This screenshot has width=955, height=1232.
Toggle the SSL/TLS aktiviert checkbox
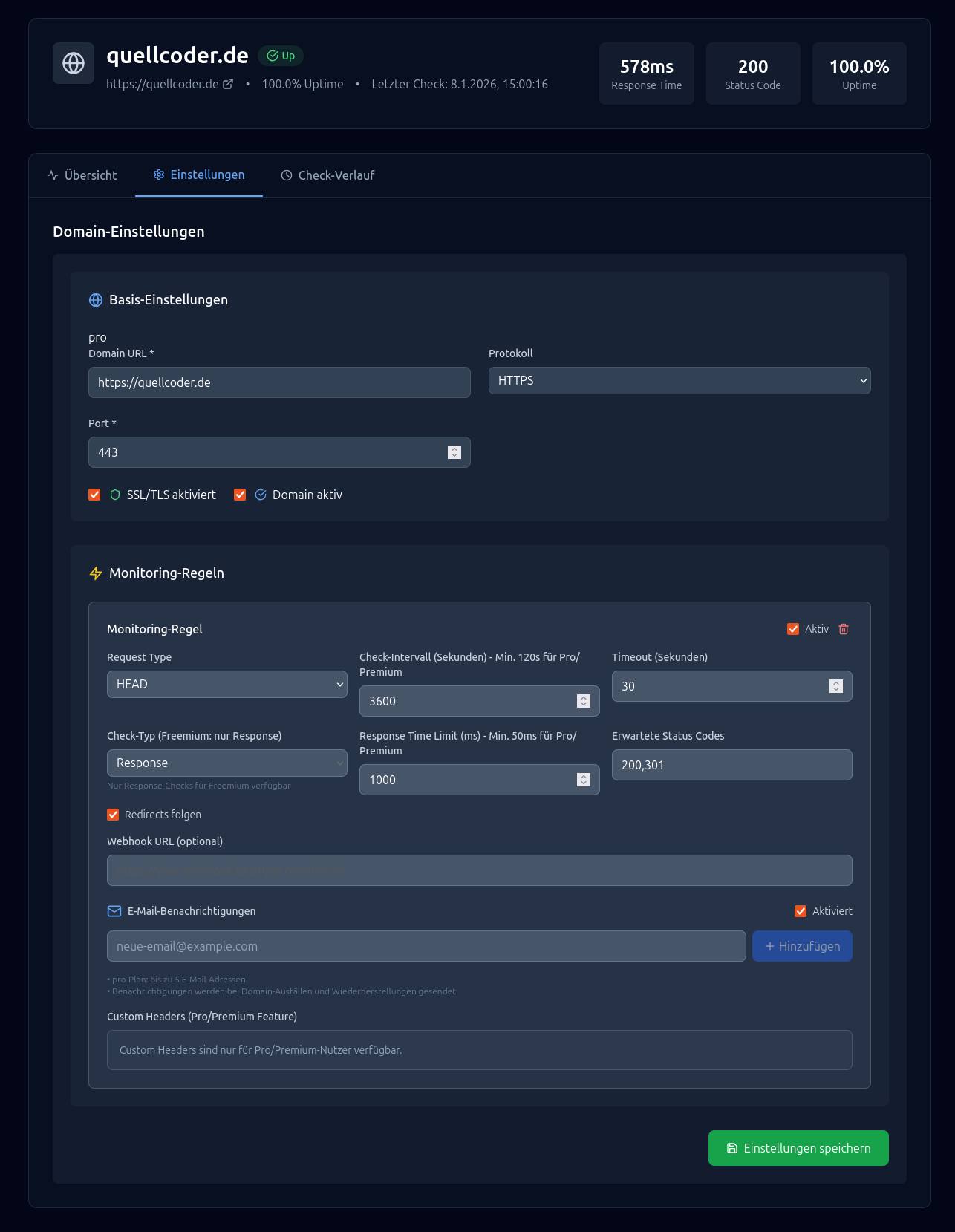(94, 495)
